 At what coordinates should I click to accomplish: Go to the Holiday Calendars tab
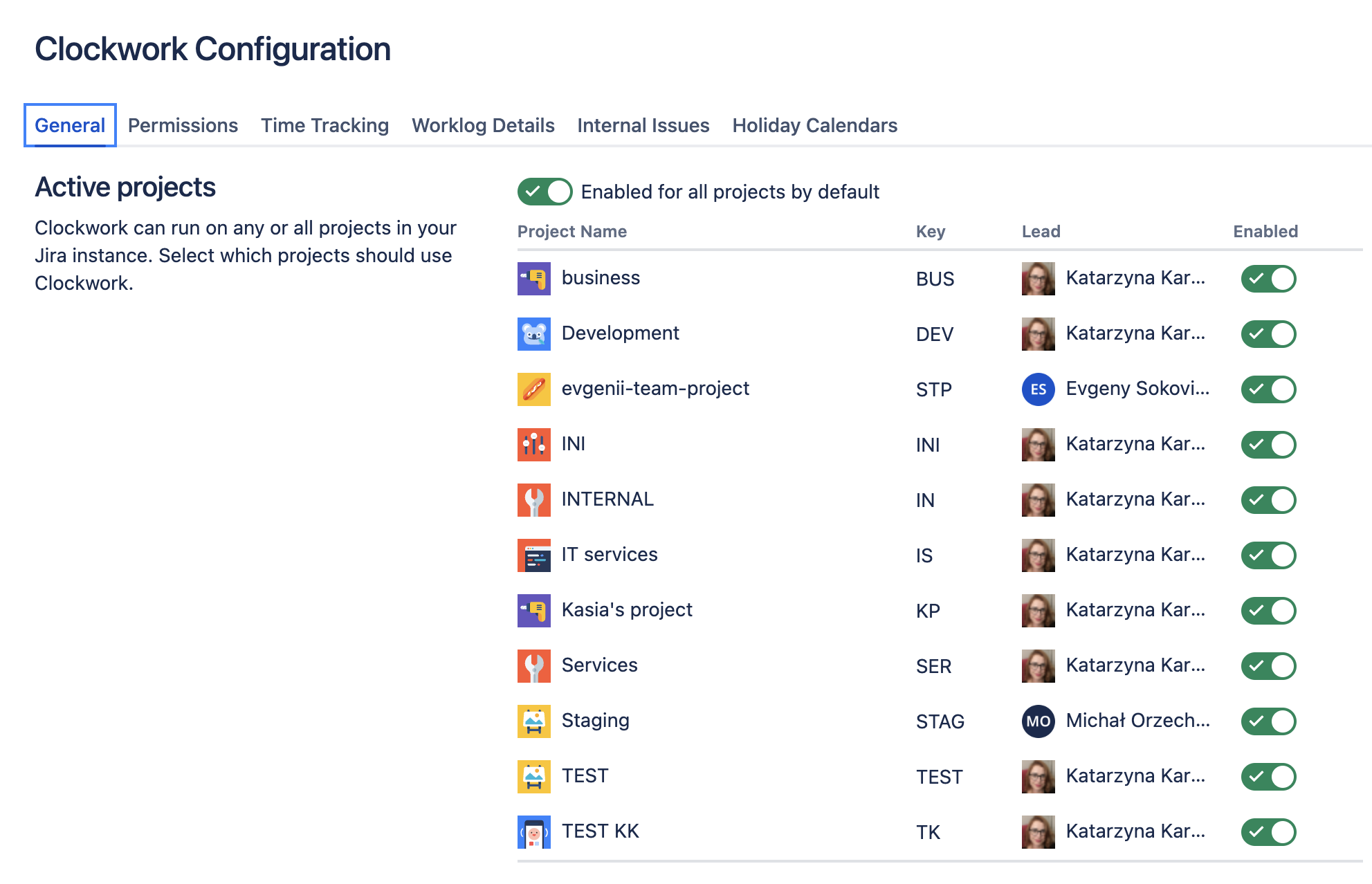pyautogui.click(x=814, y=125)
